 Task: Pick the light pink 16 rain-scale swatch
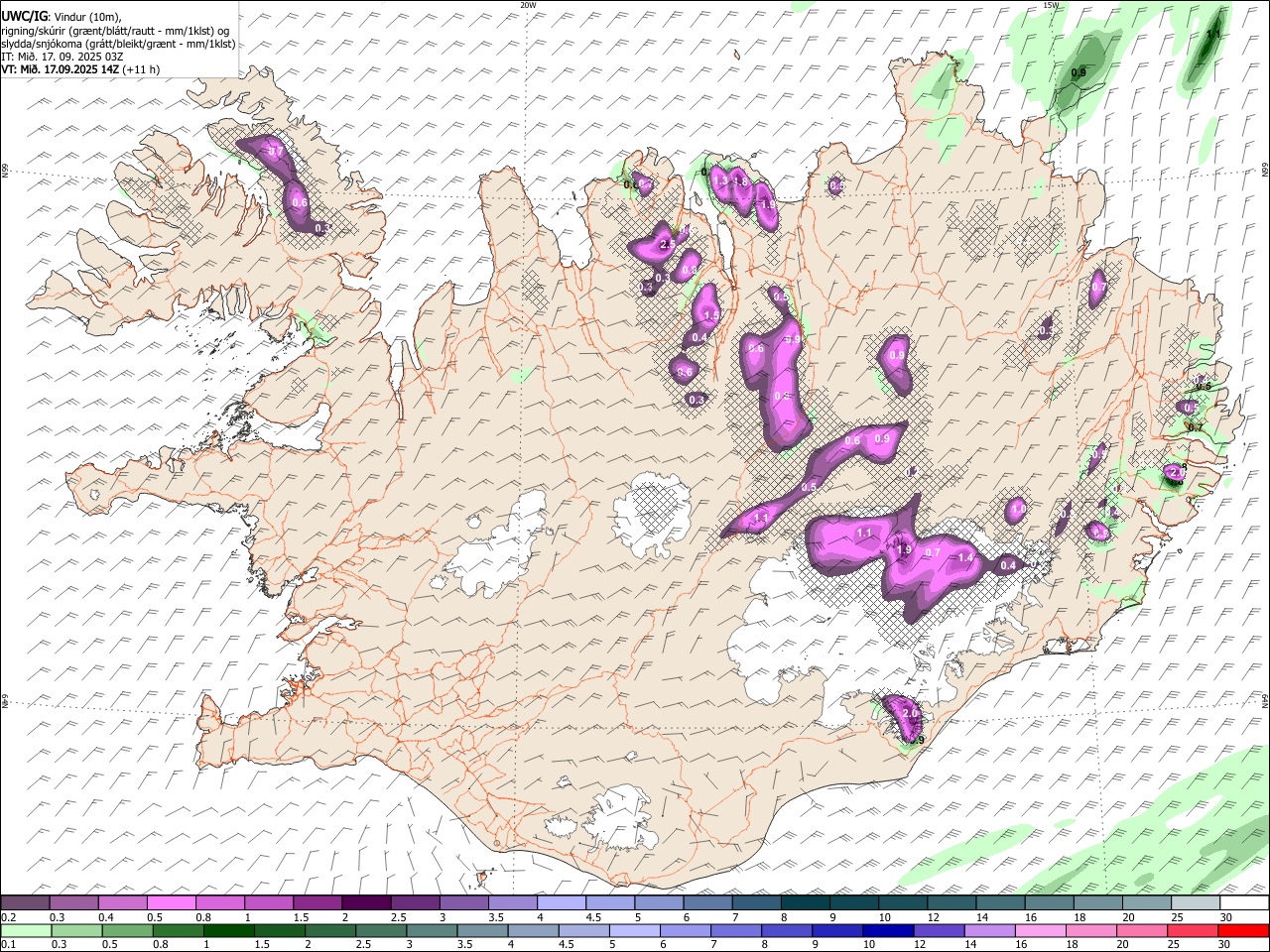1041,930
